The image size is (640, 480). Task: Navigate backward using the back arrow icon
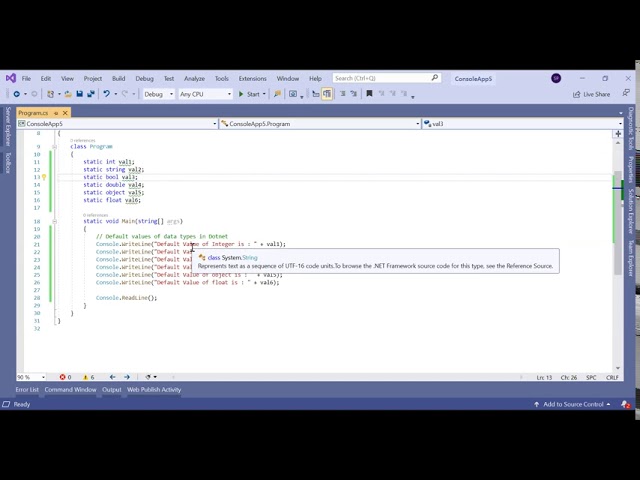coord(17,94)
